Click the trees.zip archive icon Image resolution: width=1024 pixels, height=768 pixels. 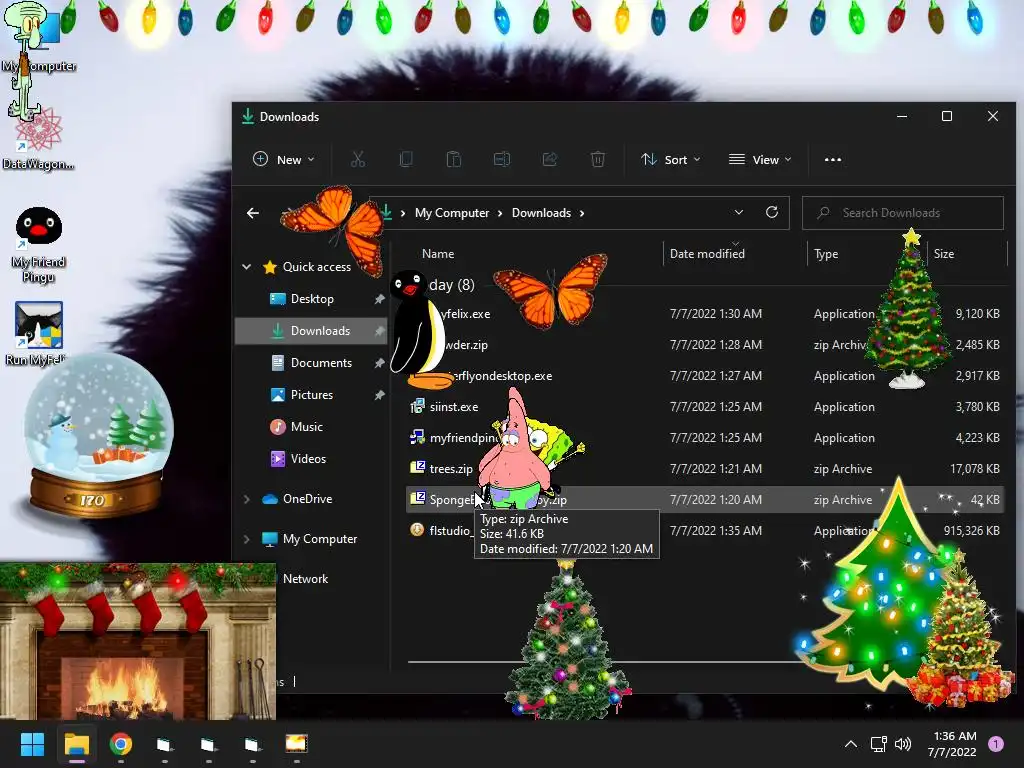coord(417,468)
